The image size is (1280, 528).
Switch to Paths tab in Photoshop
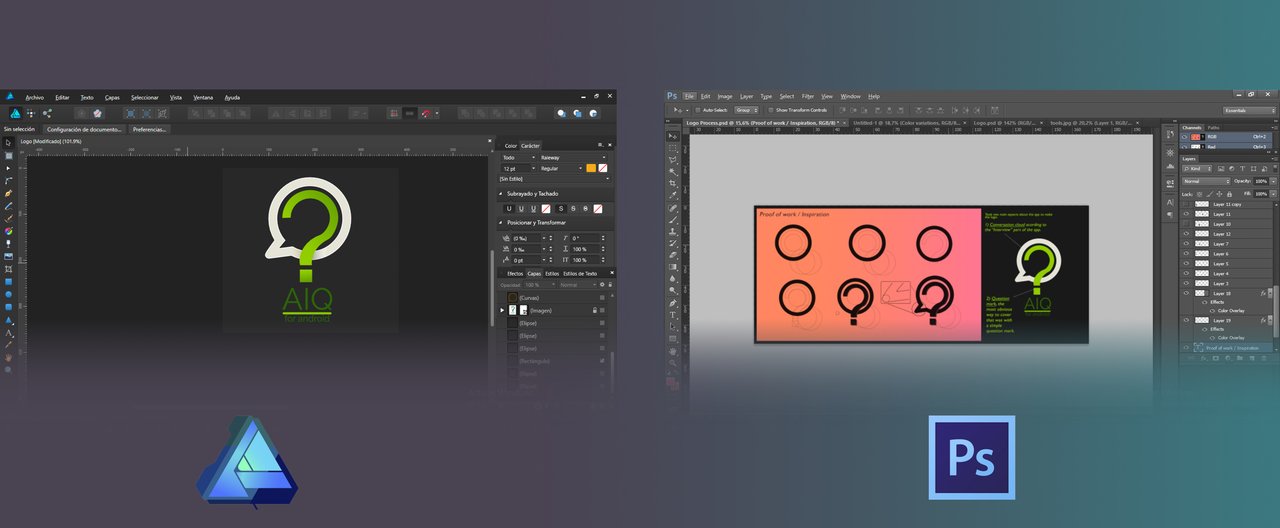[x=1213, y=128]
